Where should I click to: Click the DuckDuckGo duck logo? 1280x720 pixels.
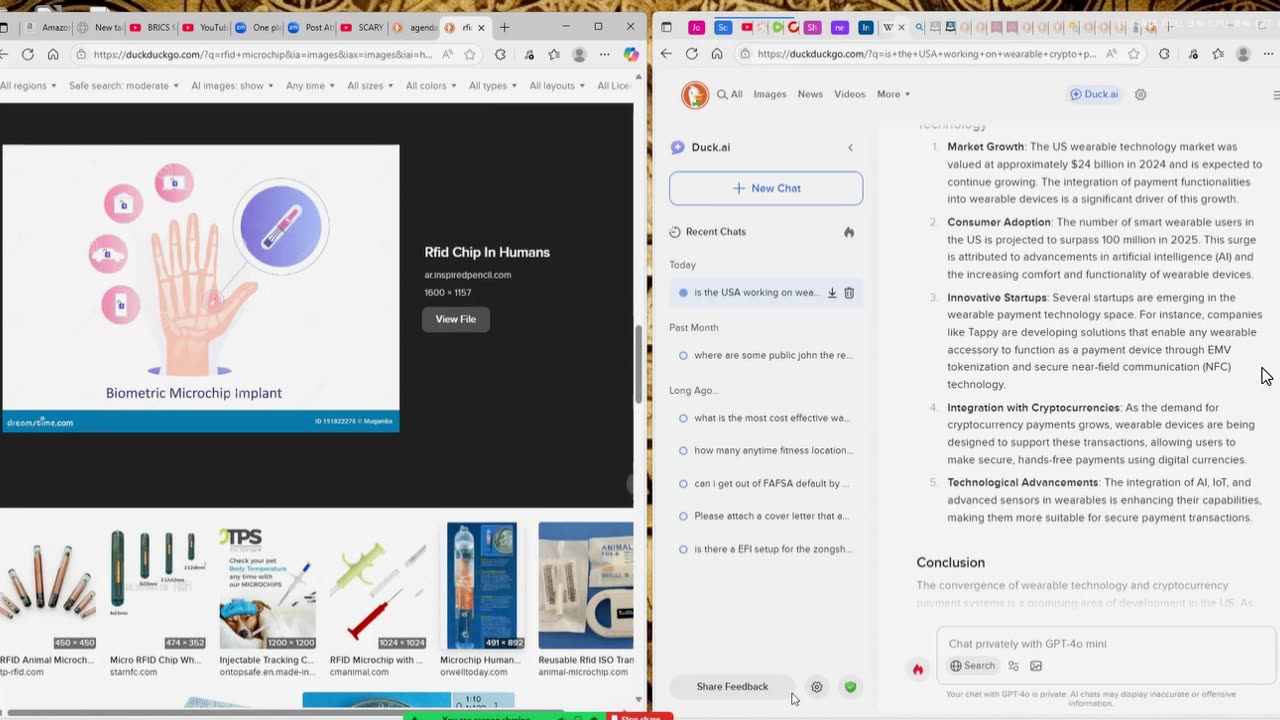point(695,95)
